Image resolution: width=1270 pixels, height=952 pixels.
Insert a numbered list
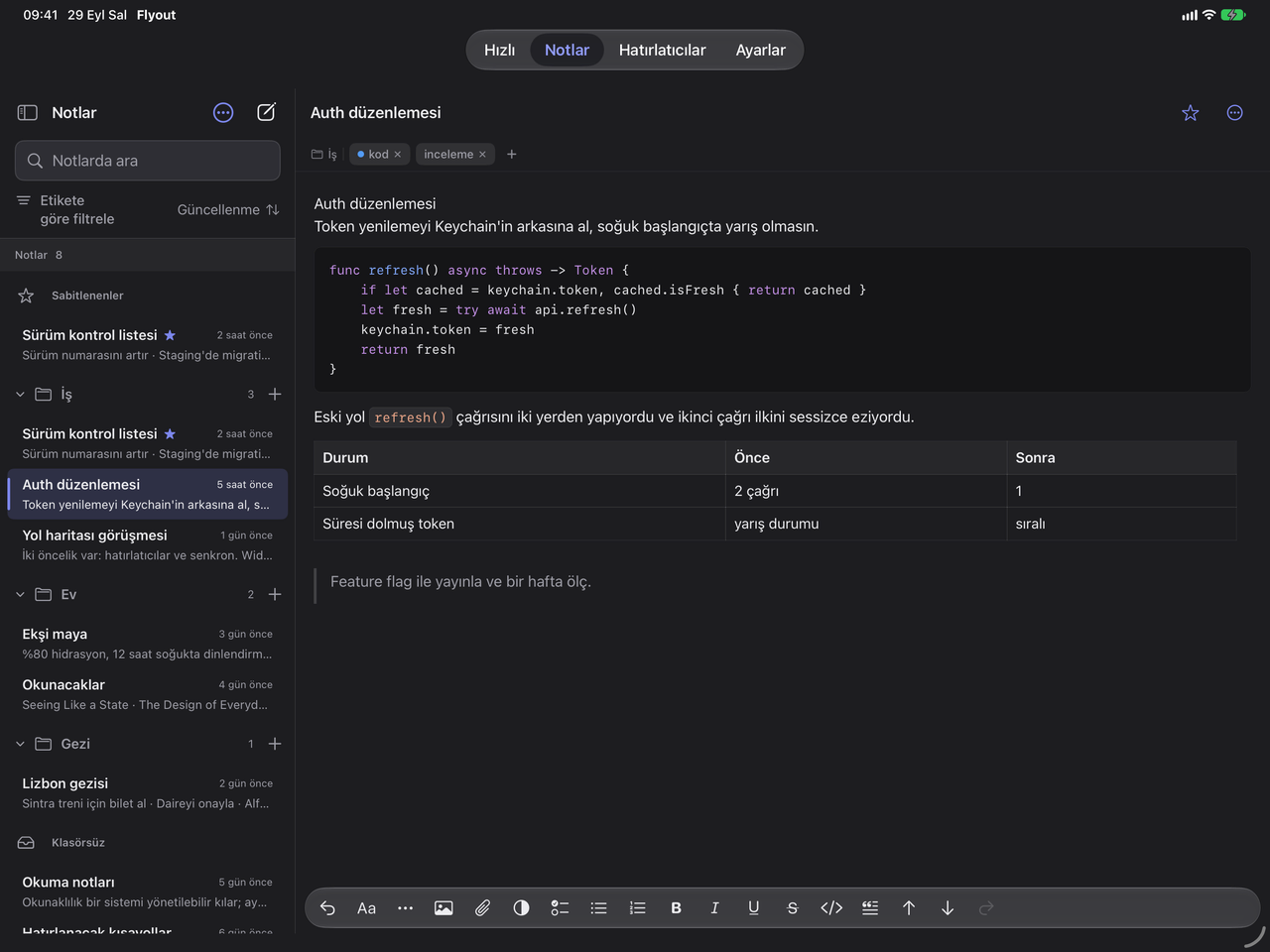point(637,908)
